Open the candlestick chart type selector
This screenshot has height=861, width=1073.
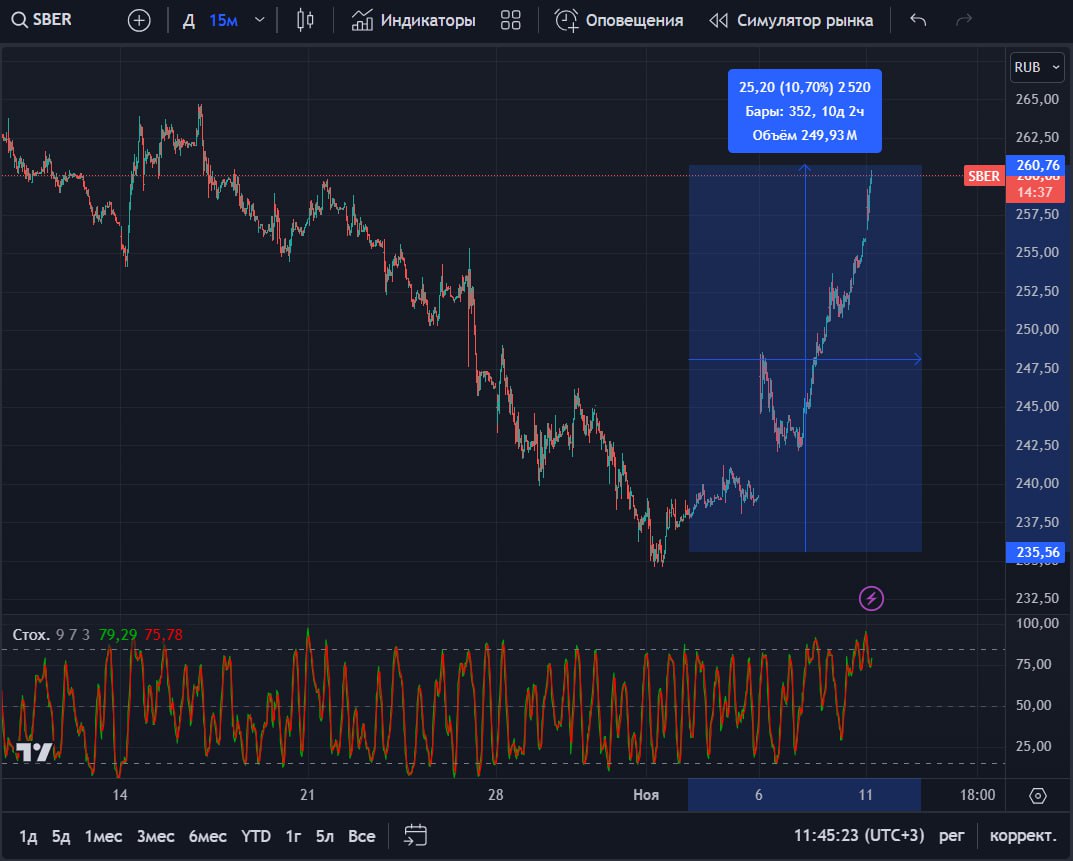pos(305,21)
